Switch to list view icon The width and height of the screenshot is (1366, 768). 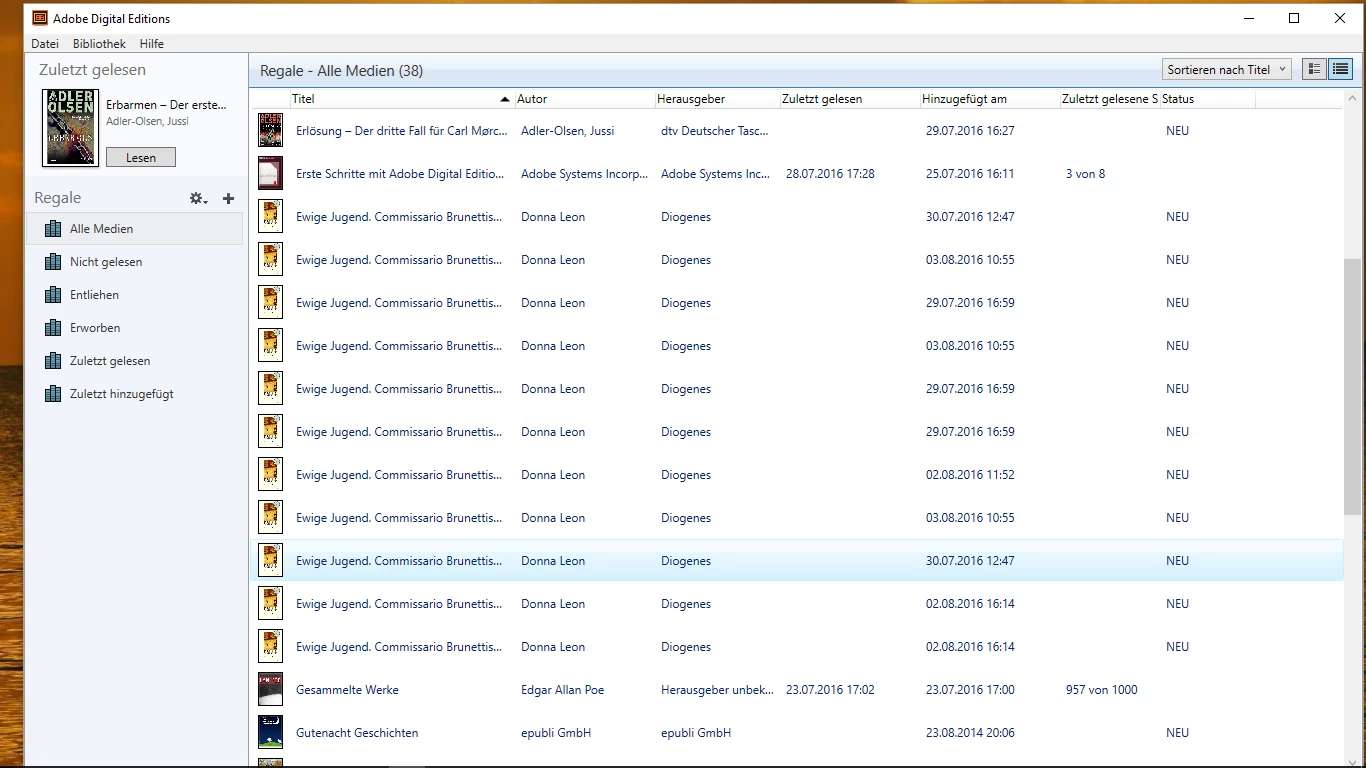(x=1340, y=69)
